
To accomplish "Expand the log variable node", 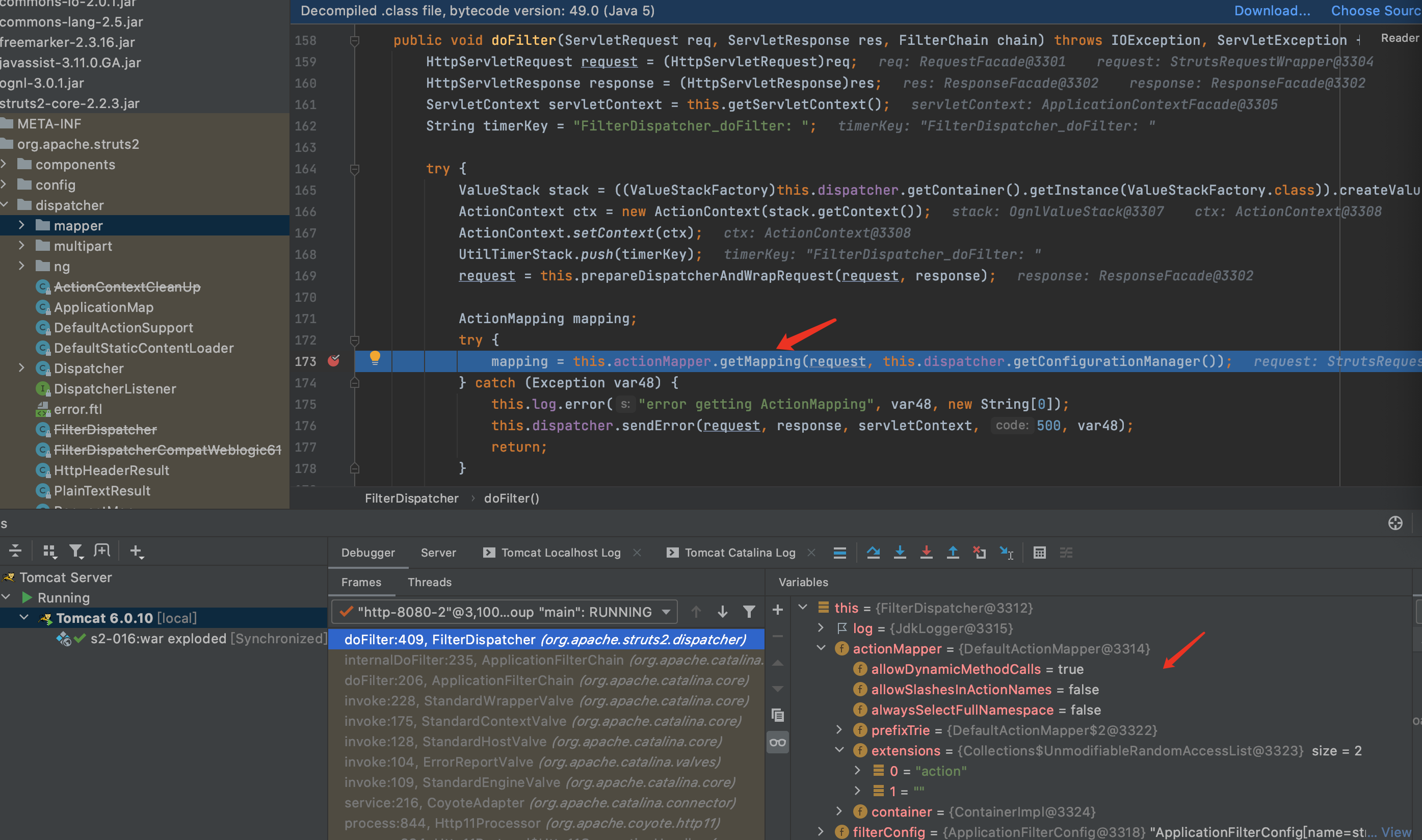I will (821, 628).
